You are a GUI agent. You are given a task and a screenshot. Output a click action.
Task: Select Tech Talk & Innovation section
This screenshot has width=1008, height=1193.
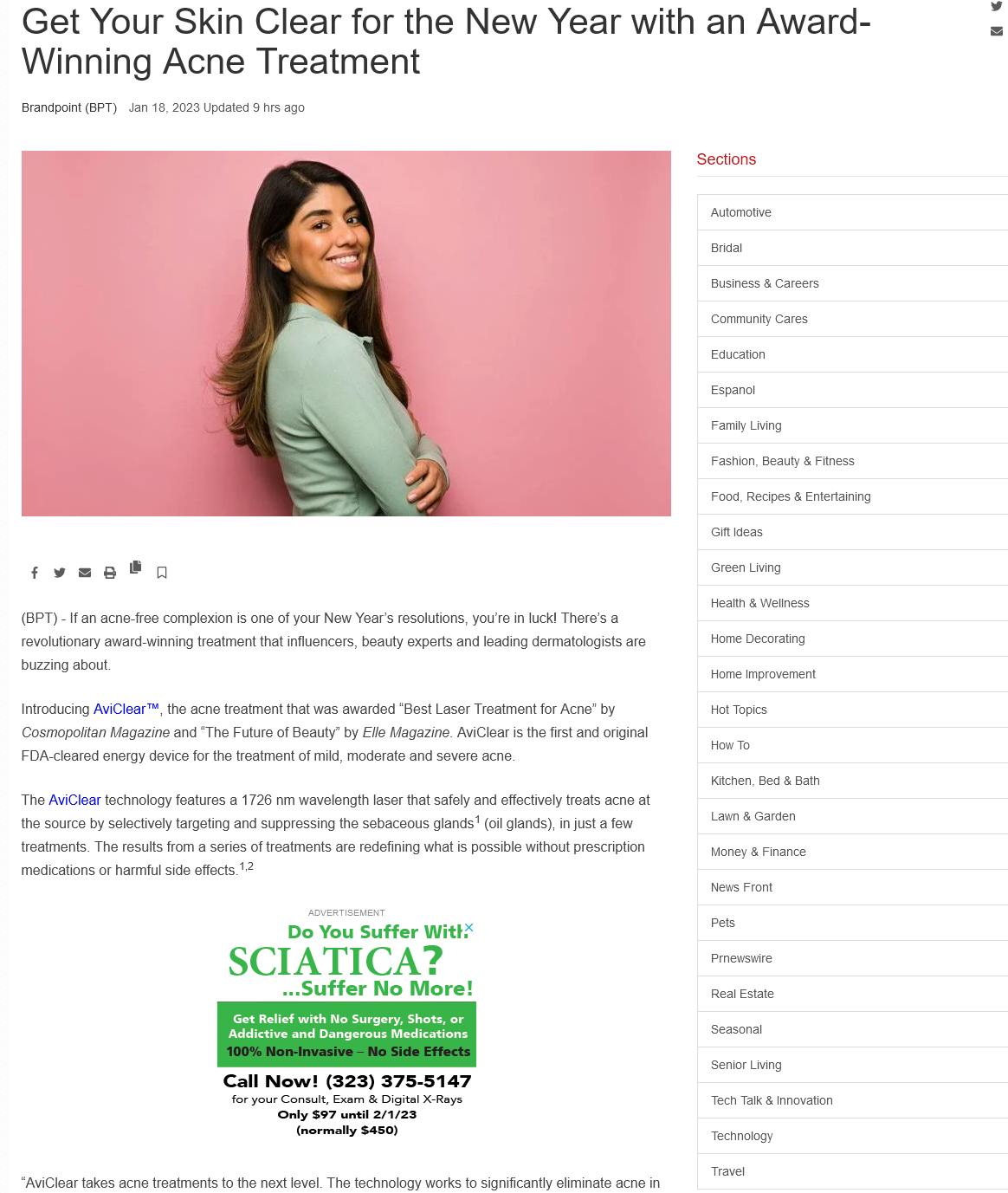coord(852,1100)
